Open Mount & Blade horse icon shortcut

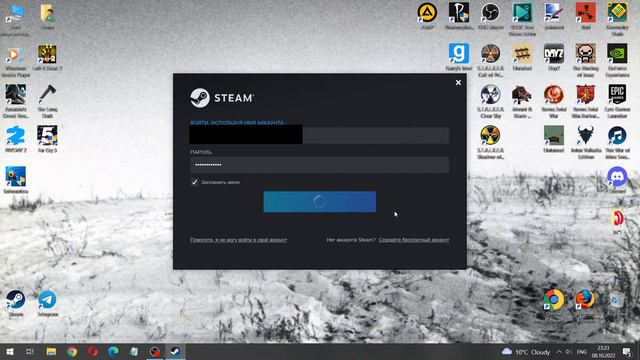522,101
